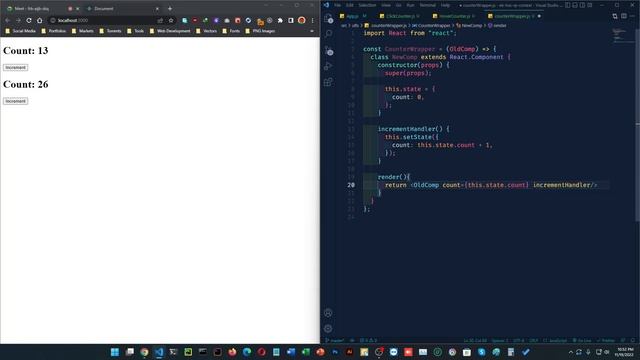Click Chrome back arrow
Image resolution: width=640 pixels, height=360 pixels.
tap(7, 20)
